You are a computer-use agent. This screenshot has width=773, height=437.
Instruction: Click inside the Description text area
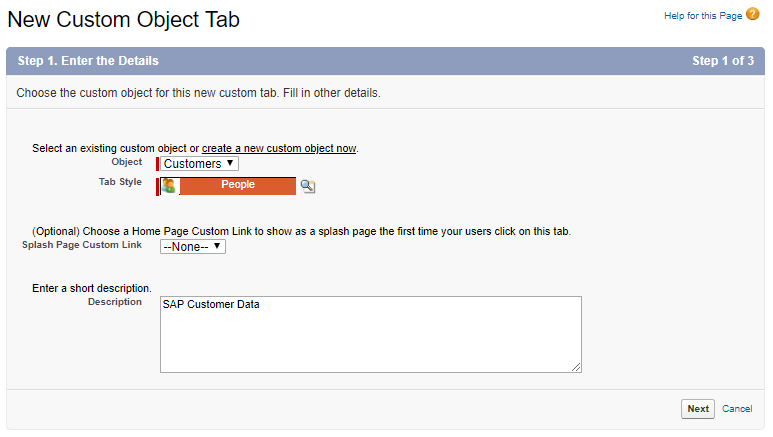click(x=370, y=340)
